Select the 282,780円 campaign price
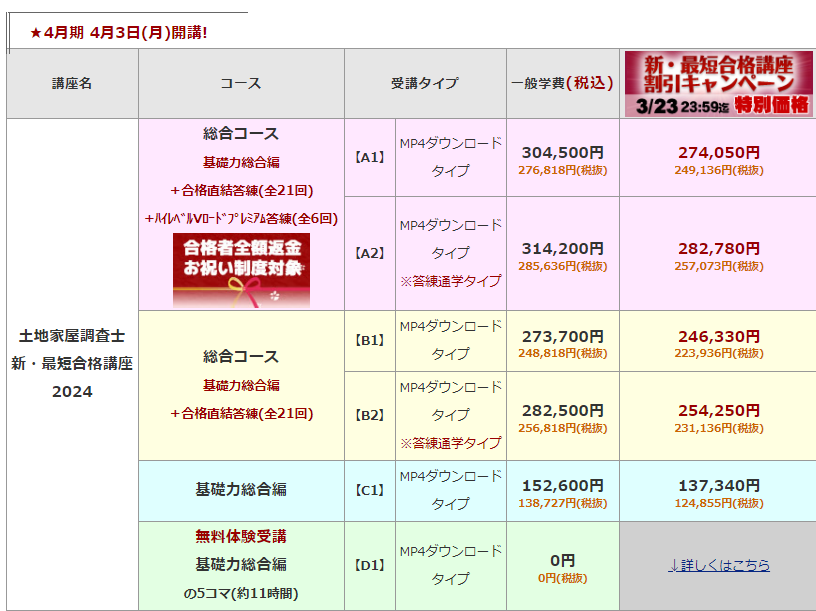Screen dimensions: 816x611 719,249
